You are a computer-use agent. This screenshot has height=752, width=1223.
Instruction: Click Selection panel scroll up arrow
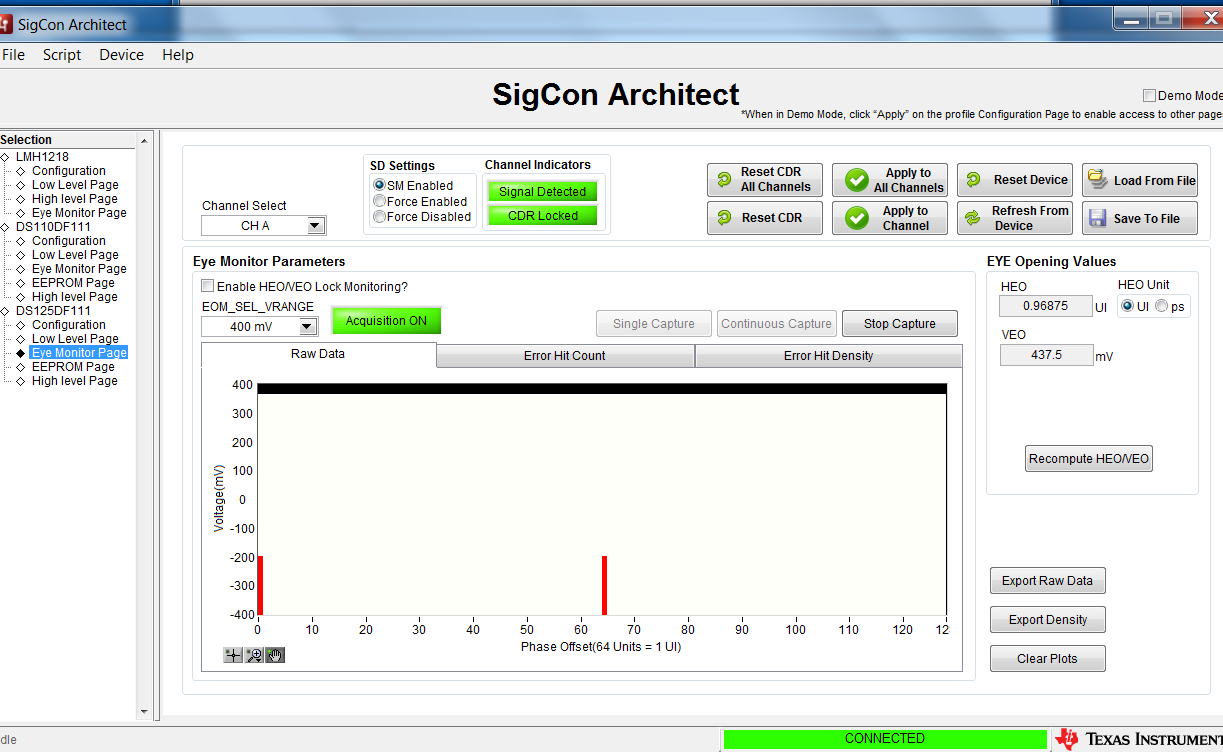[144, 141]
